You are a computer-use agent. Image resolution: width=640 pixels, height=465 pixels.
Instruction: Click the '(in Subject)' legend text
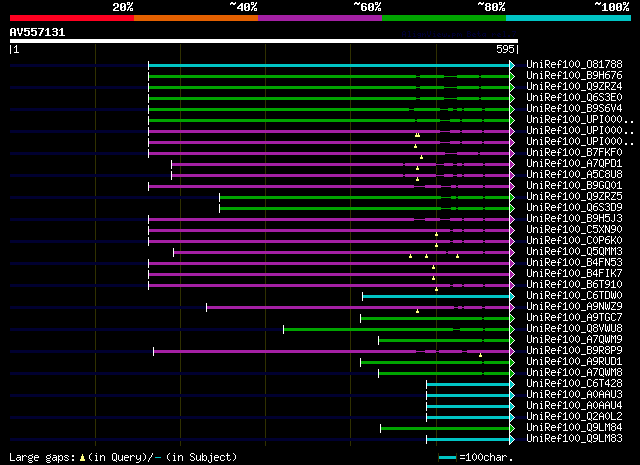(202, 458)
